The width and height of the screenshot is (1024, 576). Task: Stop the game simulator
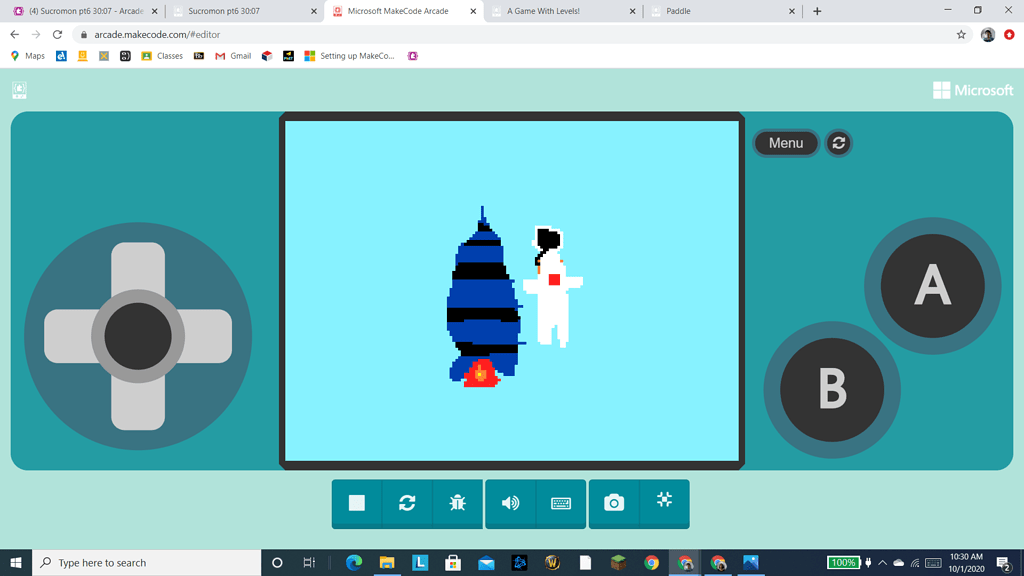[x=356, y=504]
